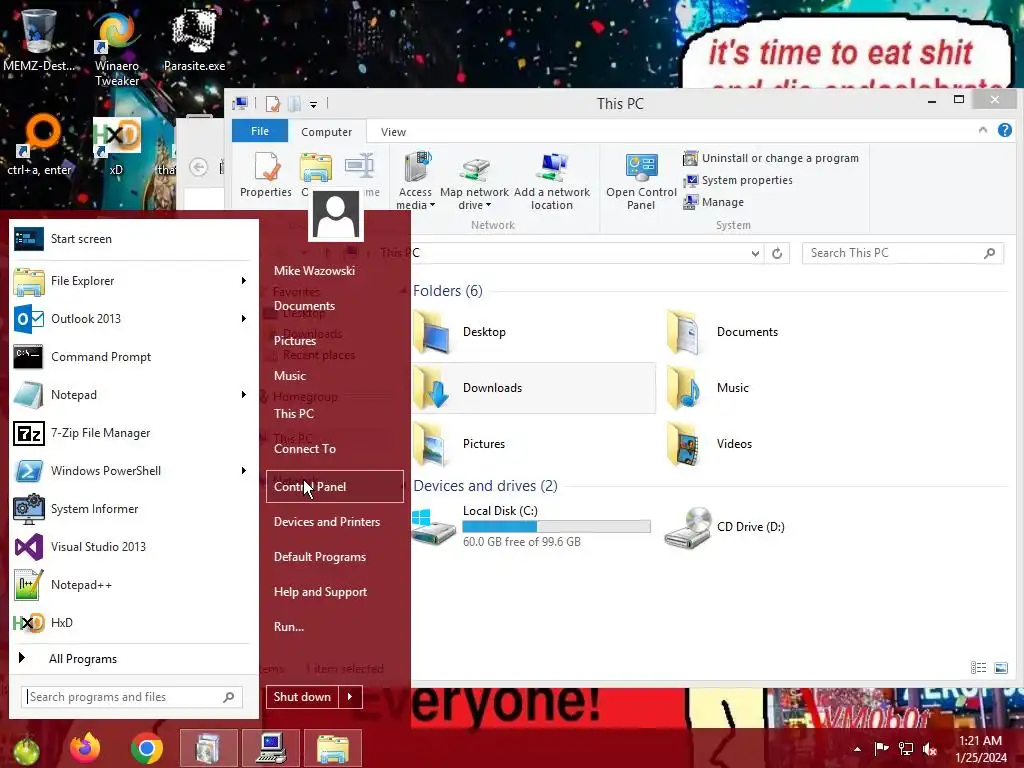Click Manage in System ribbon group
This screenshot has width=1024, height=768.
click(x=713, y=202)
